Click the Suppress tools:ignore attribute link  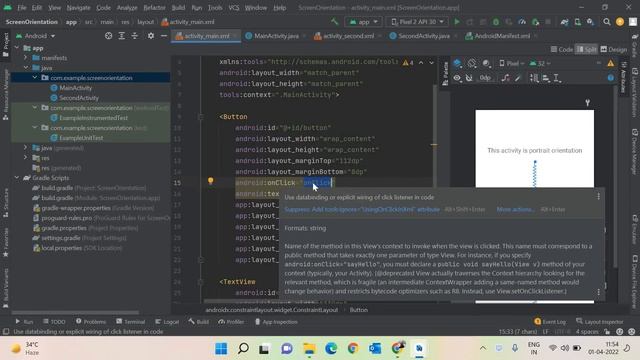(x=362, y=209)
